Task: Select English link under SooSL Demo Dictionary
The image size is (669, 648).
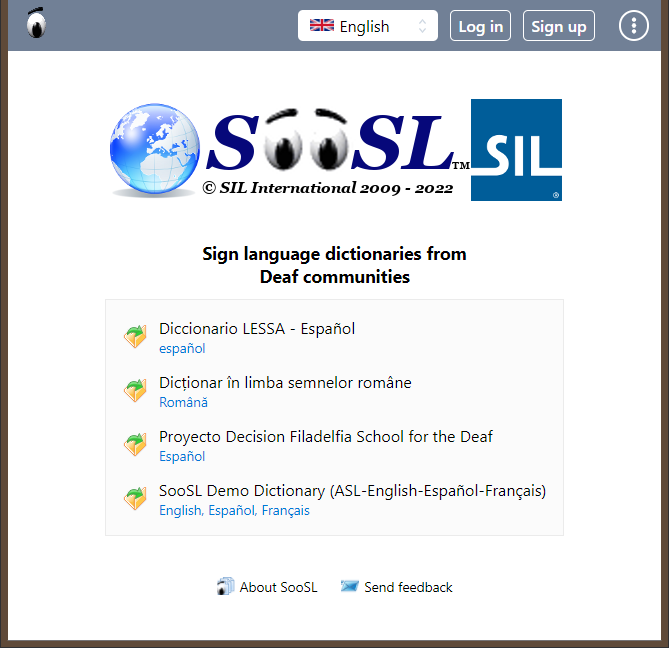Action: coord(180,510)
